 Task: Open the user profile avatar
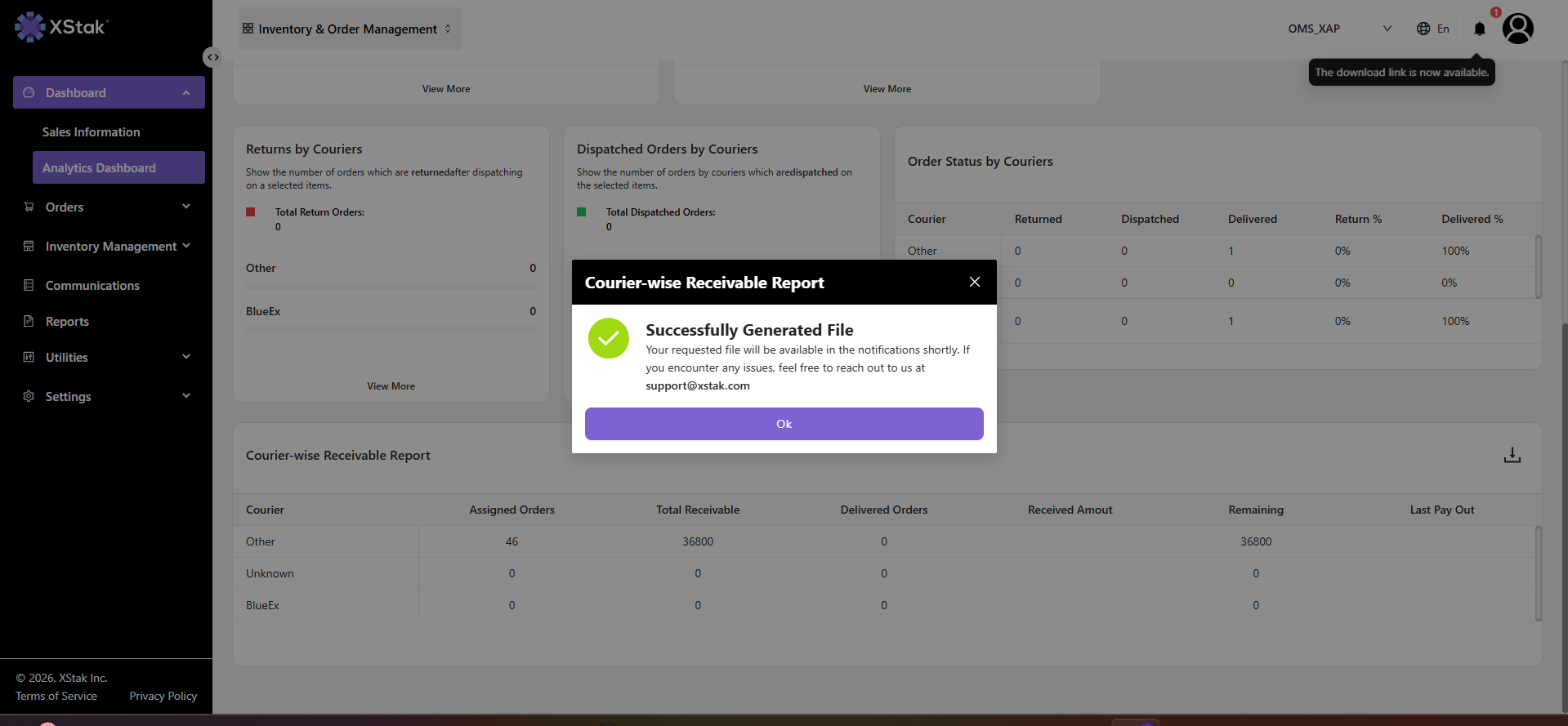[x=1518, y=29]
